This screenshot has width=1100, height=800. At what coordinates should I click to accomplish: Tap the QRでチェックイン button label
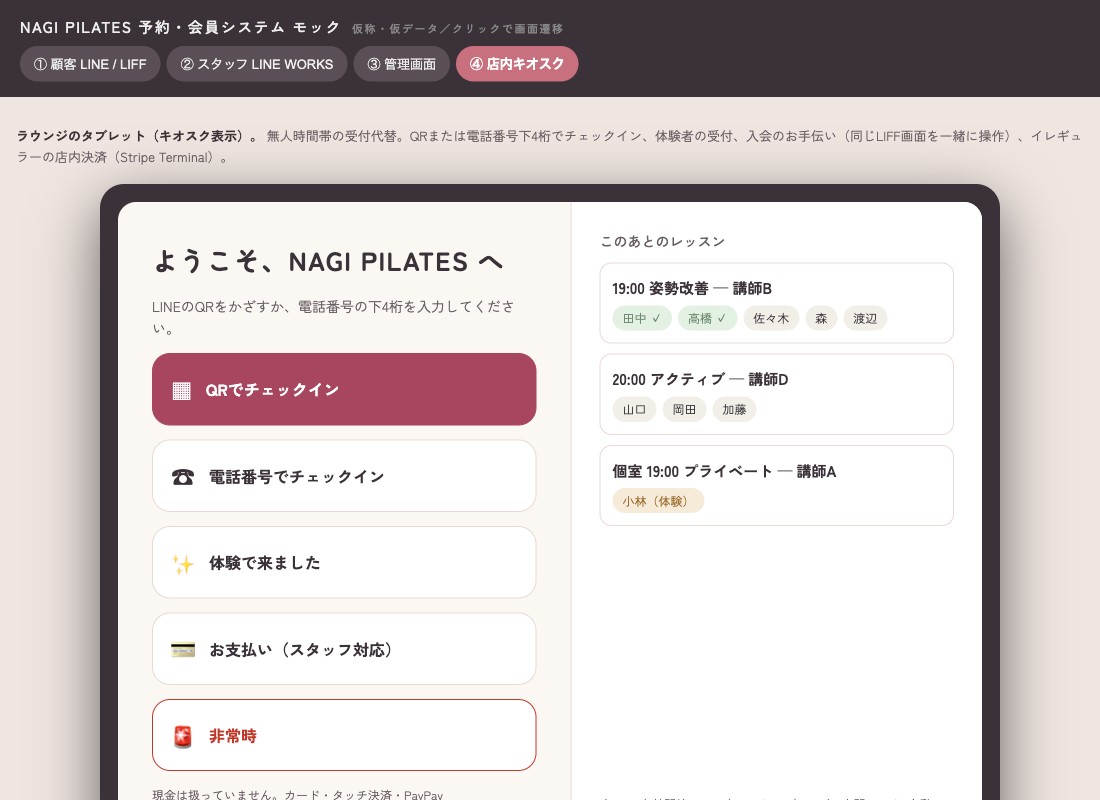272,390
